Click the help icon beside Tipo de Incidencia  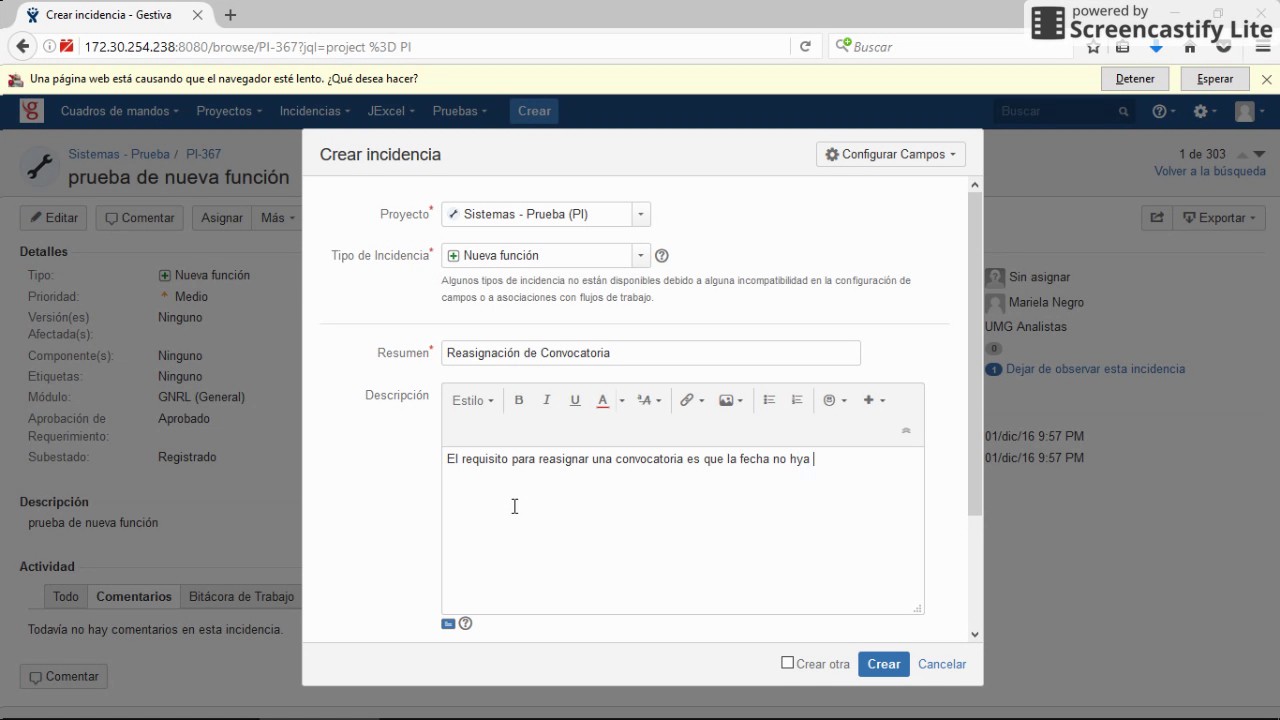661,256
